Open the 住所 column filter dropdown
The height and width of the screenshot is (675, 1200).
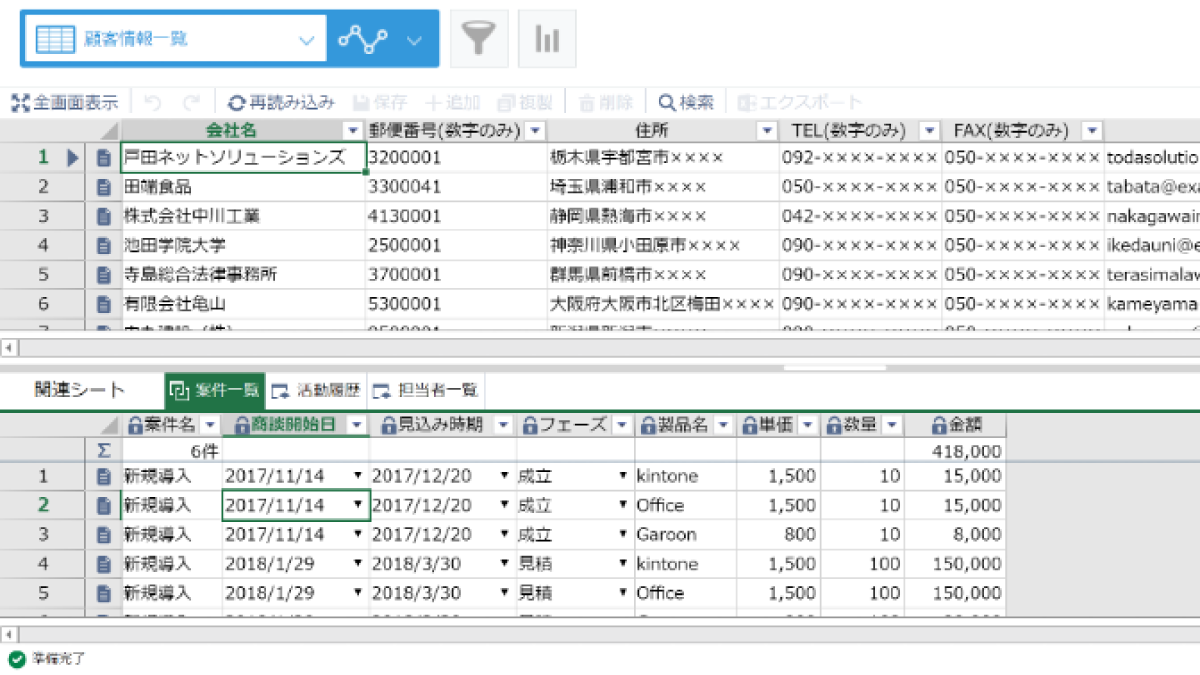click(767, 131)
